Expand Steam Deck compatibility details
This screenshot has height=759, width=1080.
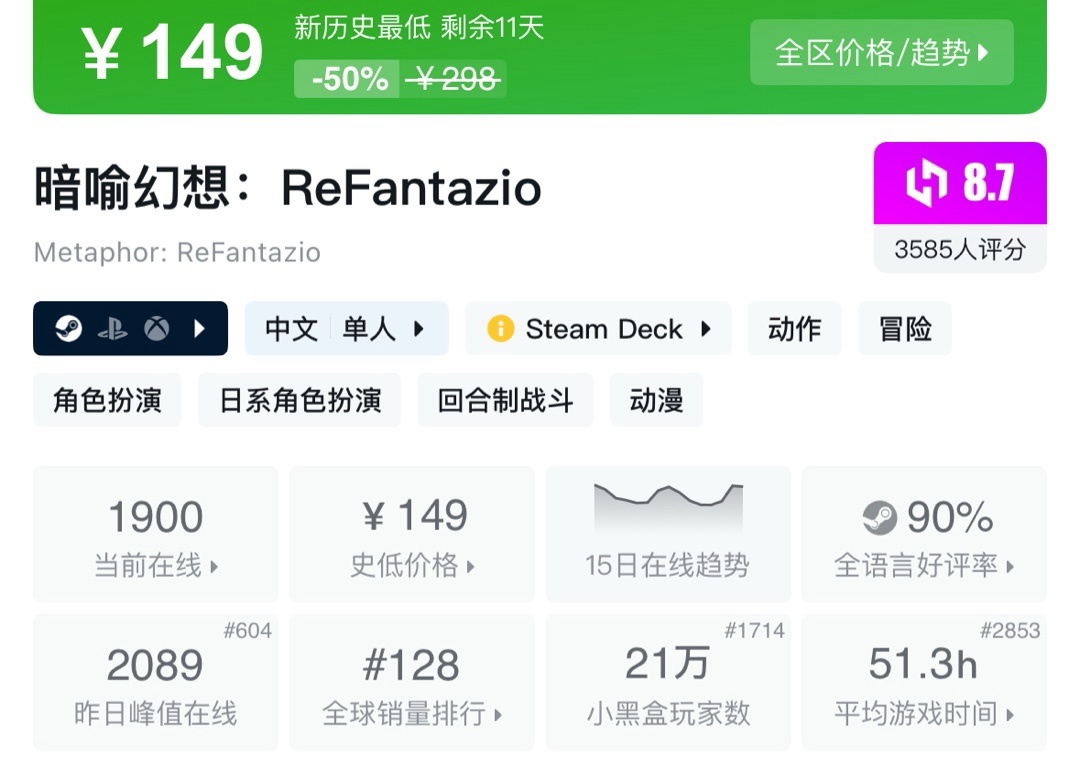pos(705,329)
